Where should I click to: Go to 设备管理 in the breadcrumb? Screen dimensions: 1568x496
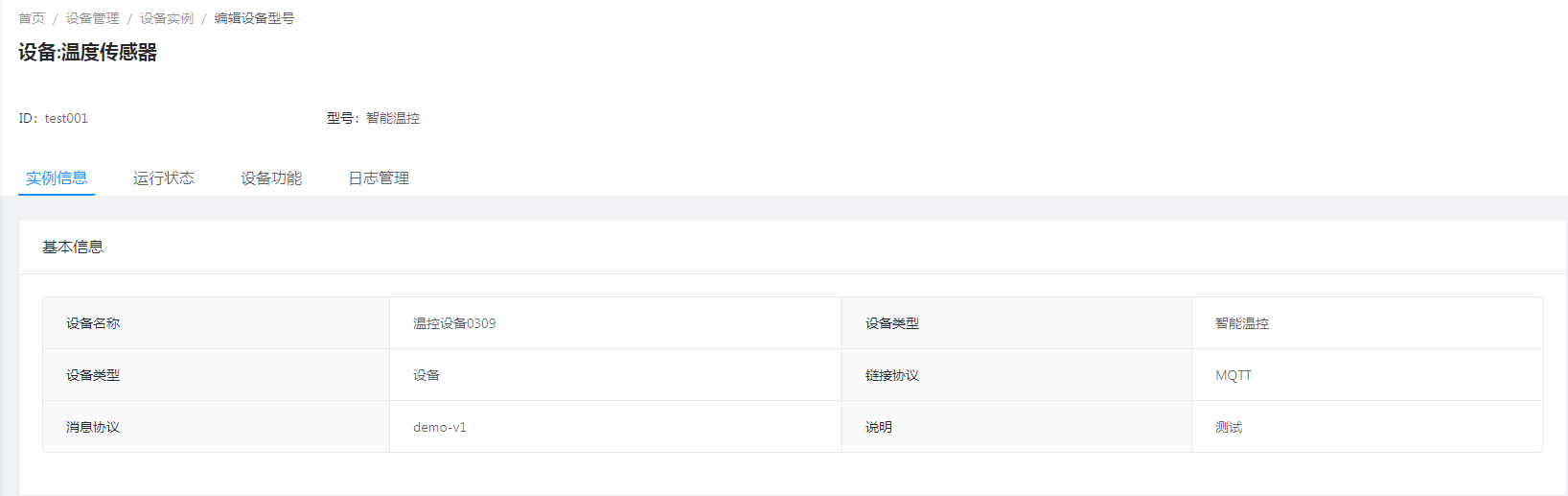coord(92,18)
